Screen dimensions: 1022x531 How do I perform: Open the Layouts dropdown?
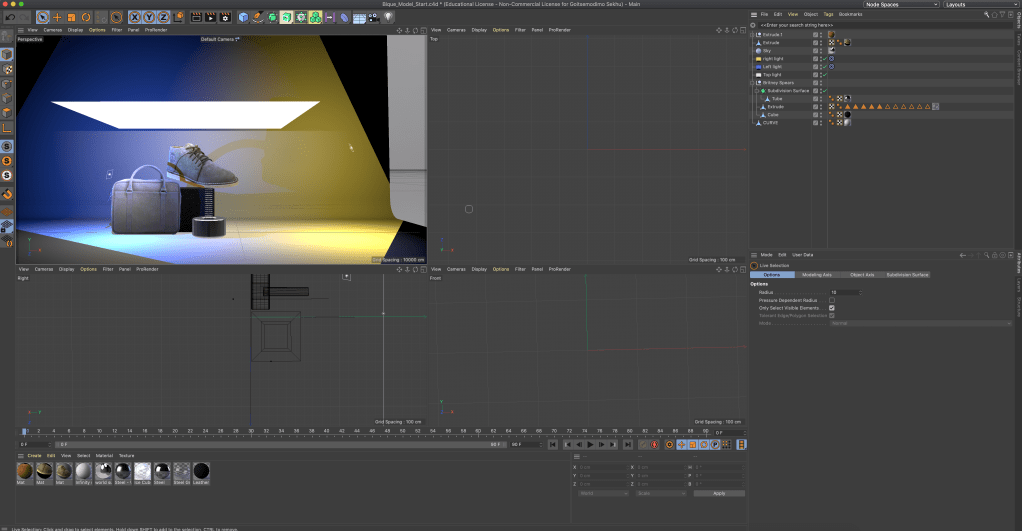click(x=981, y=5)
